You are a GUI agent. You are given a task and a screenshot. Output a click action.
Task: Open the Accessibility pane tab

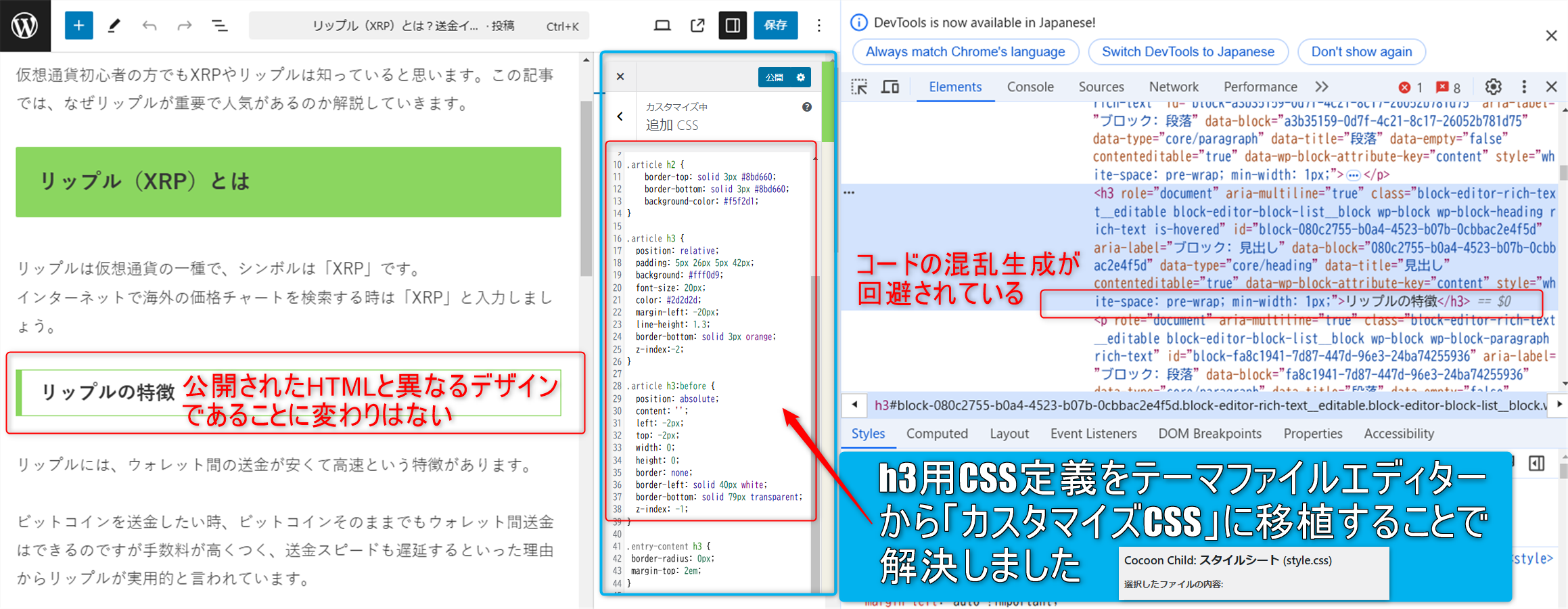click(1399, 434)
